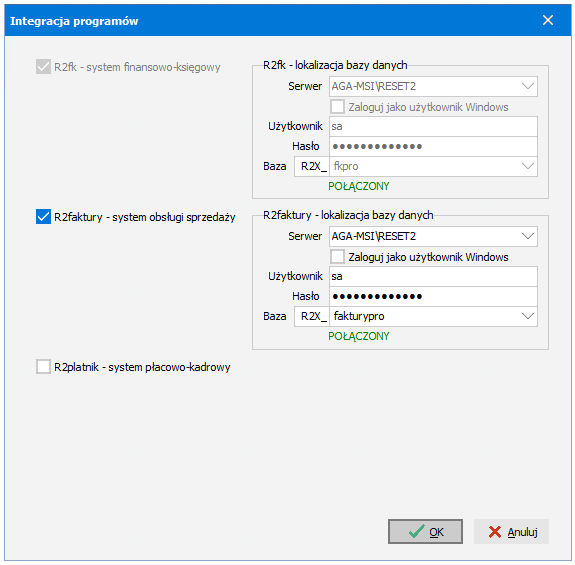Click the R2faktury R2X_ database prefix field
This screenshot has width=575, height=565.
(312, 316)
